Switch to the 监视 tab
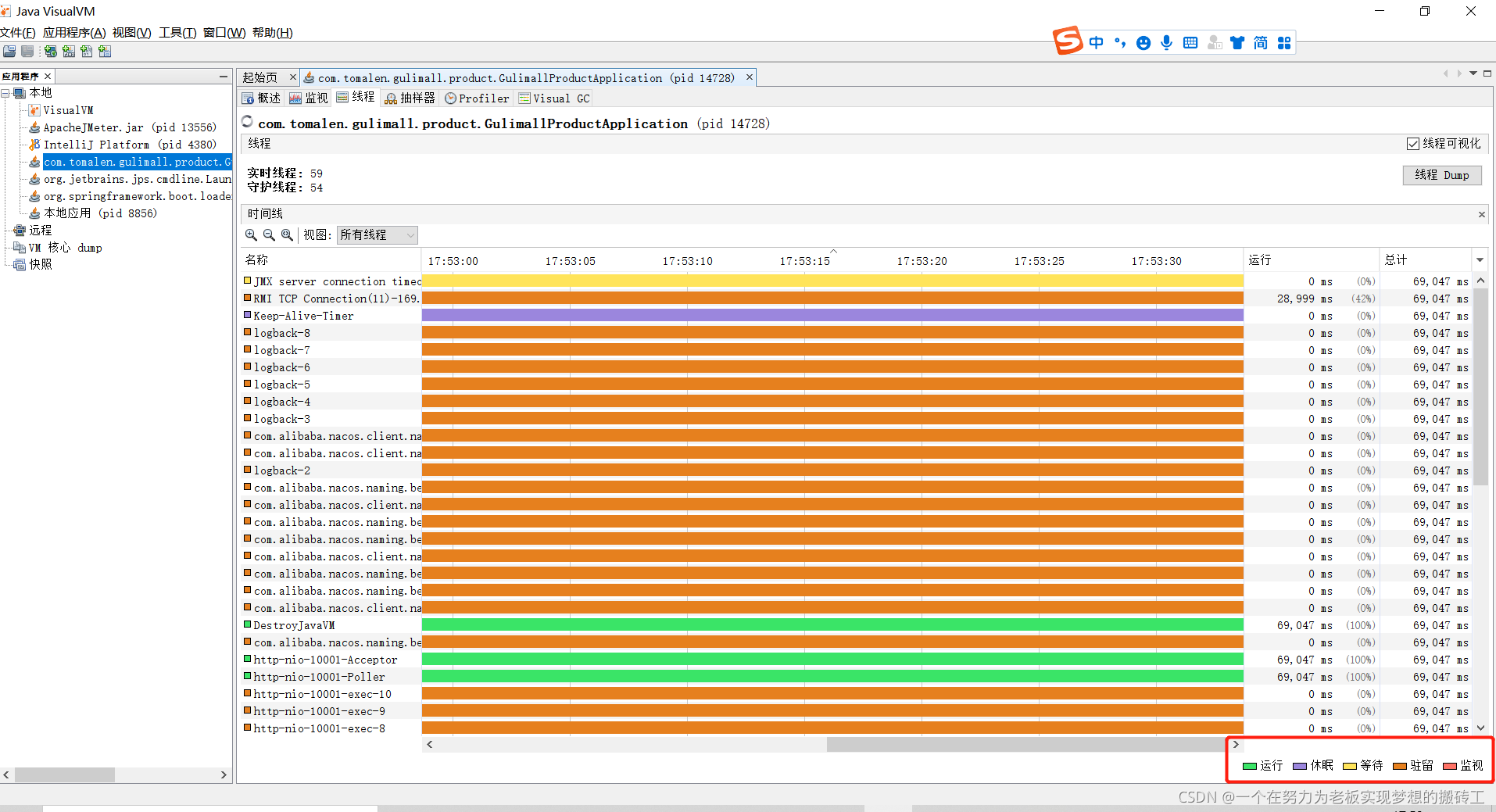This screenshot has width=1496, height=812. pos(309,98)
